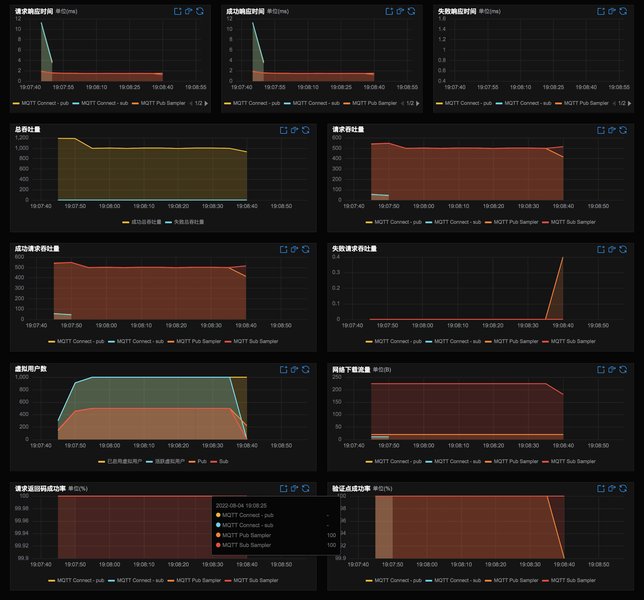Toggle MQTT Pub Sampler in 验证点成功率 legend

point(511,581)
